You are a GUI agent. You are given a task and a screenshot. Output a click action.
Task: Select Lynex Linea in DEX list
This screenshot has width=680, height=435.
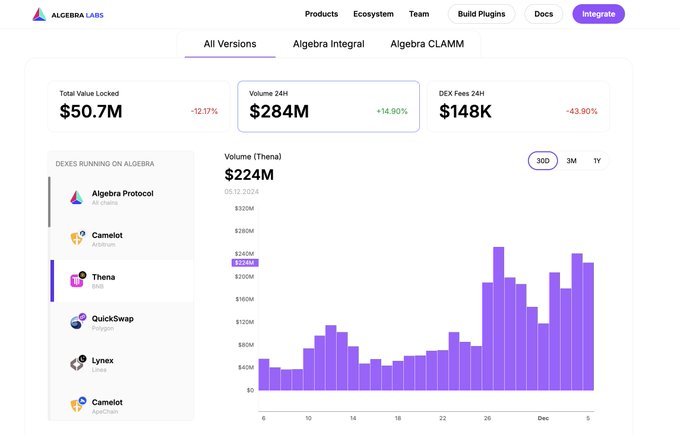point(122,364)
